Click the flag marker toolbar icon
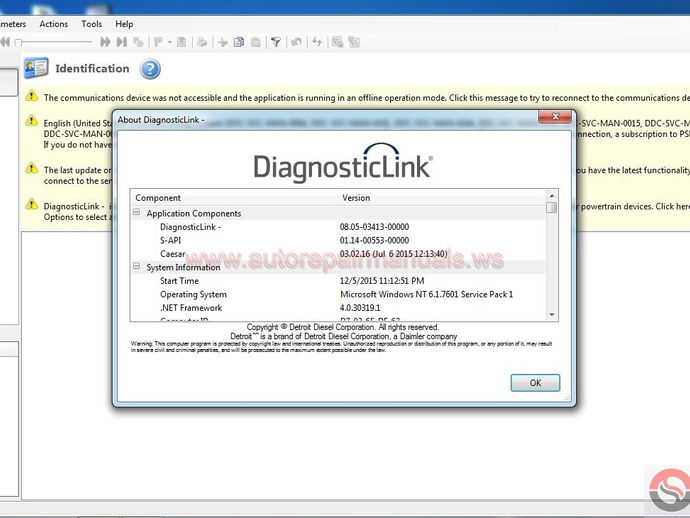The width and height of the screenshot is (690, 518). tap(158, 42)
